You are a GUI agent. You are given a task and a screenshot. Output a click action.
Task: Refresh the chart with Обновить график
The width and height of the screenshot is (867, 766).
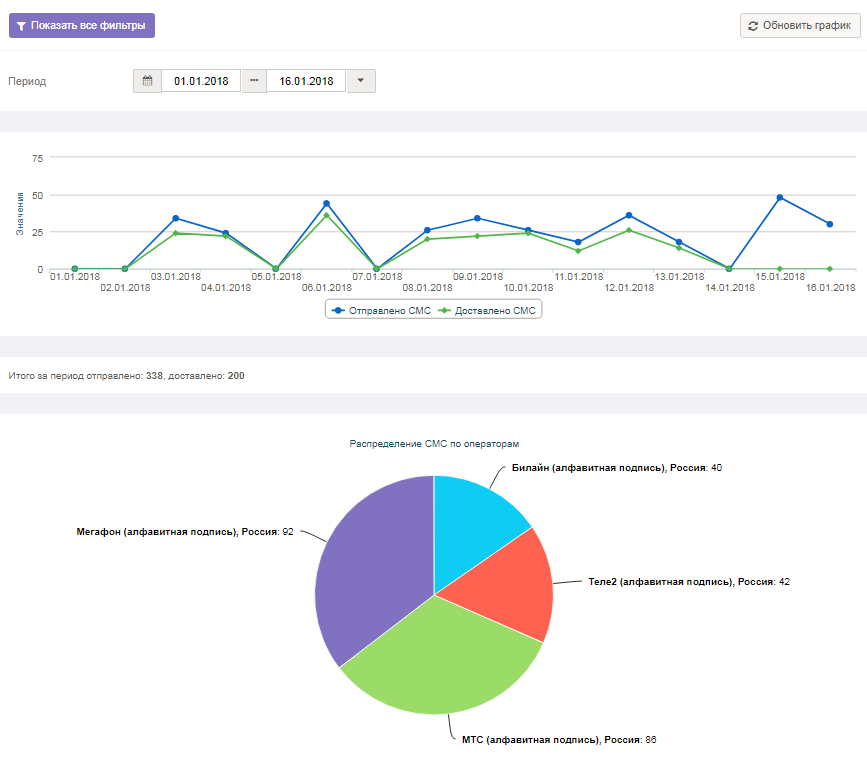800,25
